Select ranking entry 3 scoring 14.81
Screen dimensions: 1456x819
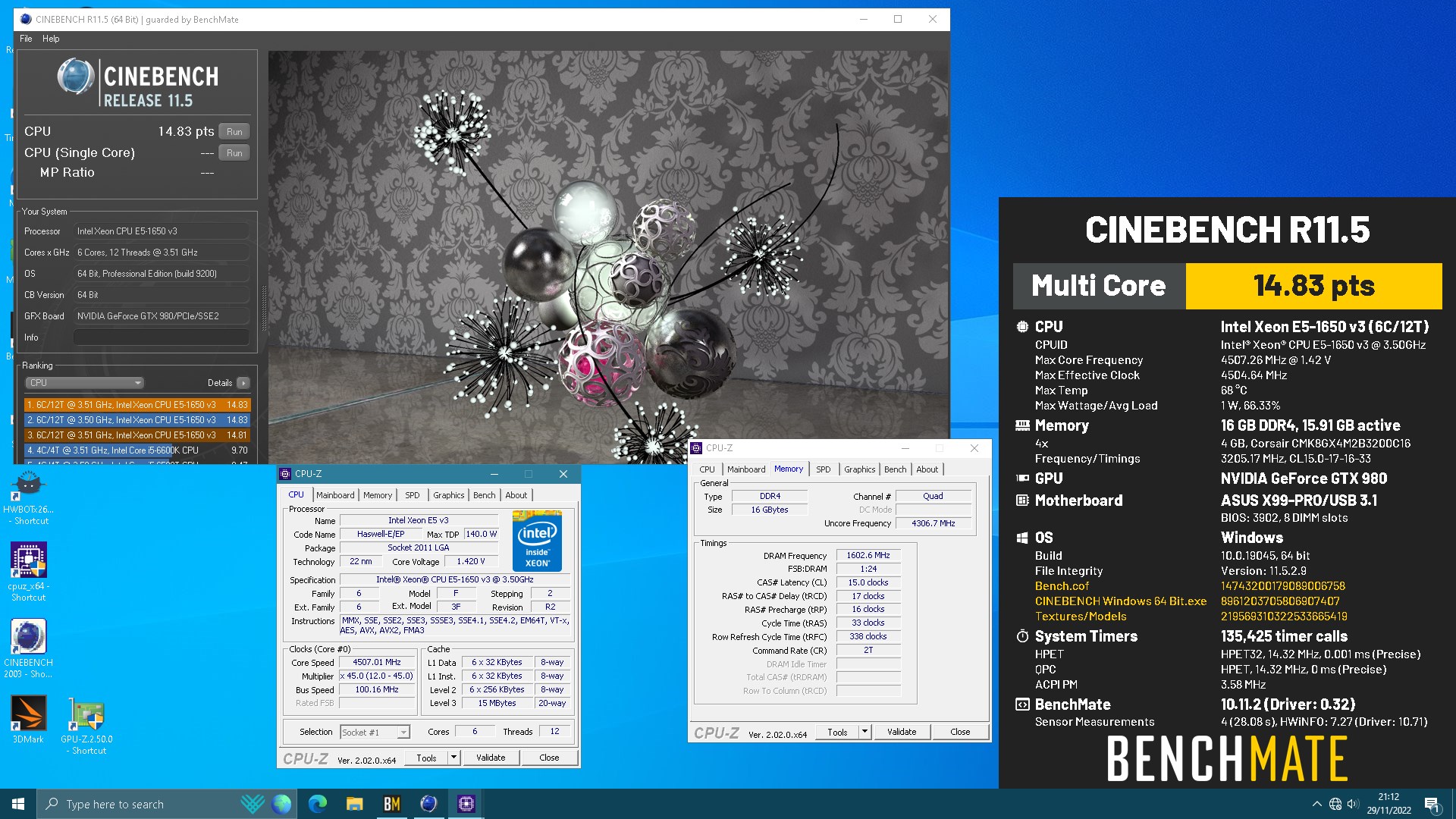tap(137, 435)
